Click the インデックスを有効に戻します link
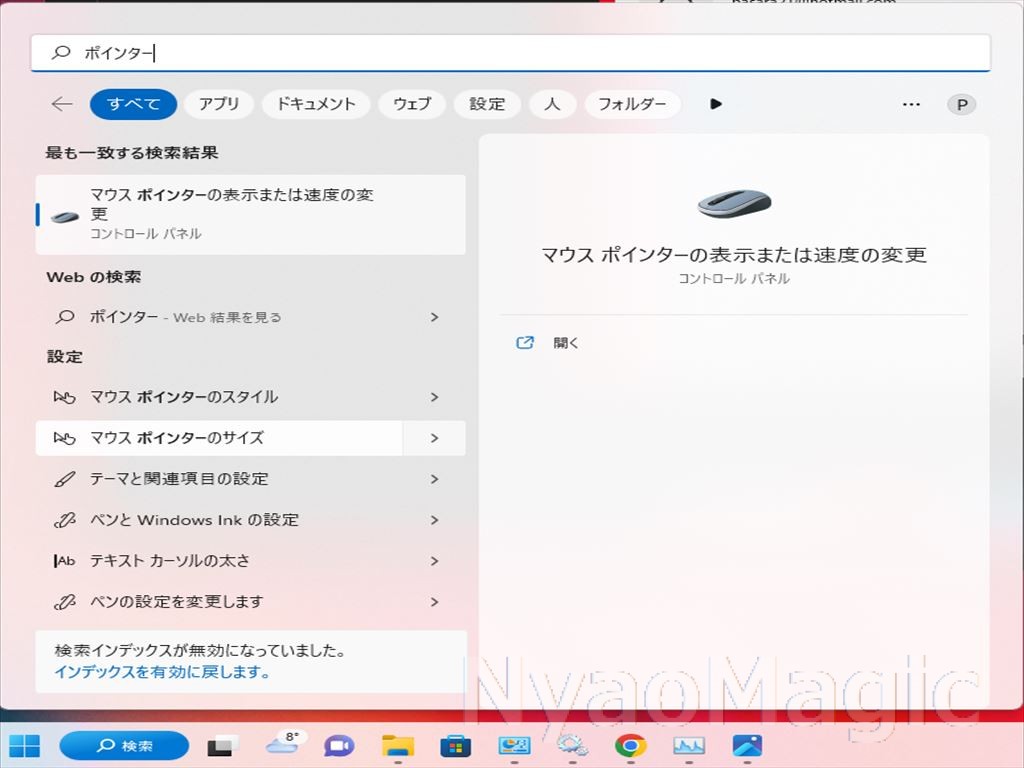This screenshot has height=768, width=1024. (161, 672)
